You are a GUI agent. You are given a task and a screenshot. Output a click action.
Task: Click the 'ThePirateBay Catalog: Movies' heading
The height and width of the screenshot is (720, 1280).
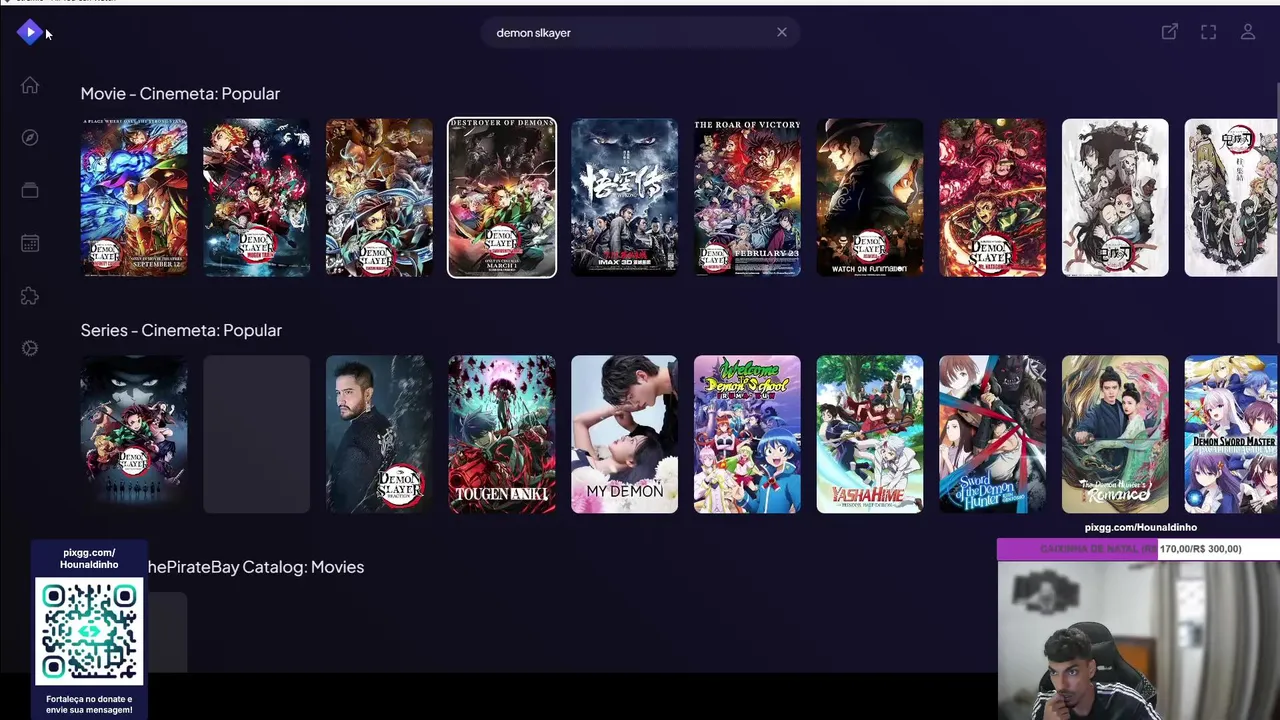click(256, 567)
